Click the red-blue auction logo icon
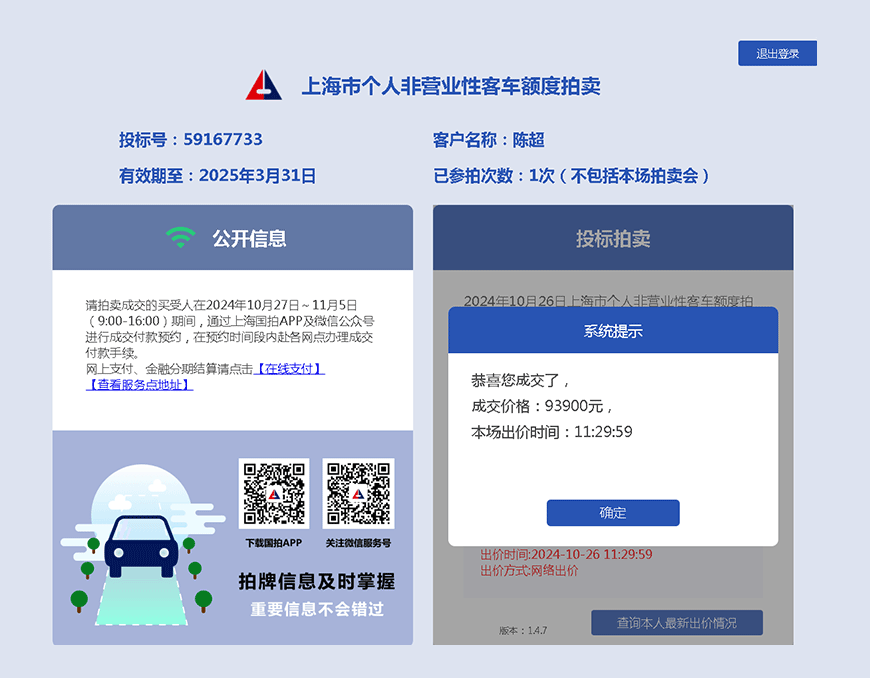870x678 pixels. pyautogui.click(x=264, y=85)
